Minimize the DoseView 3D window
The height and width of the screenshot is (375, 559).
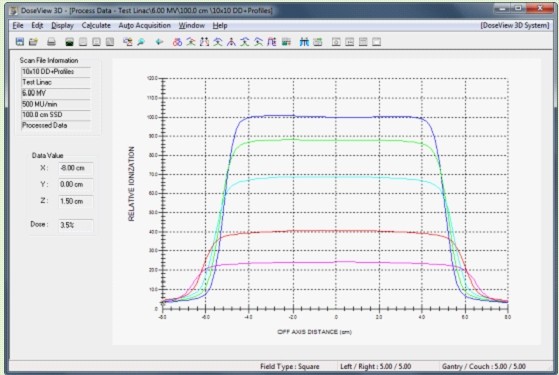[x=503, y=8]
